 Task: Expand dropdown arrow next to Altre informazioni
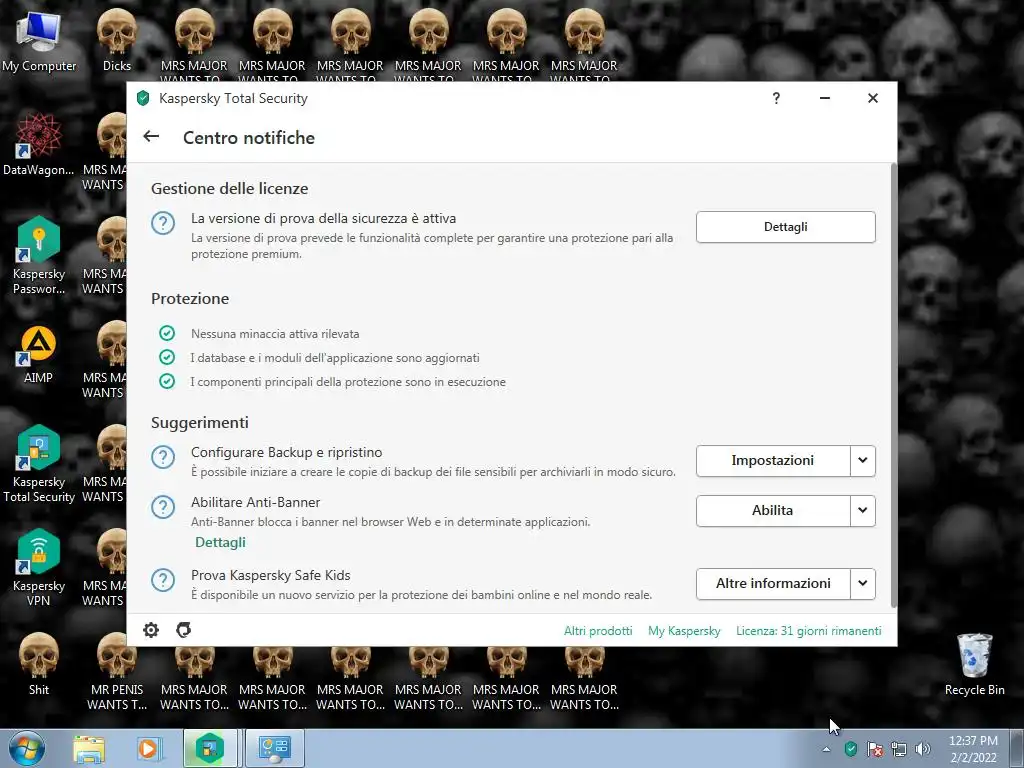click(x=863, y=583)
